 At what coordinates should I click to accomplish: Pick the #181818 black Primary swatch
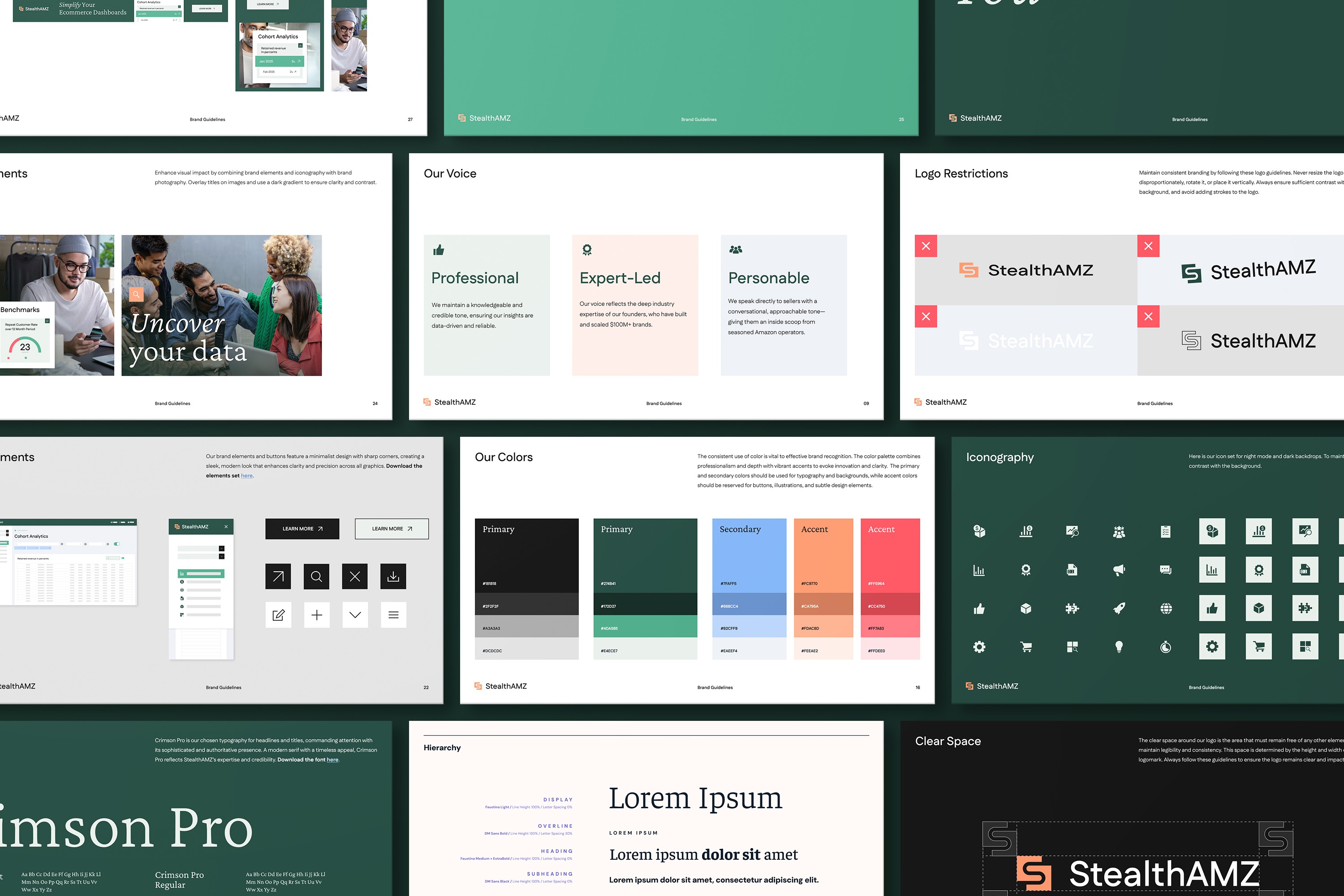tap(526, 556)
